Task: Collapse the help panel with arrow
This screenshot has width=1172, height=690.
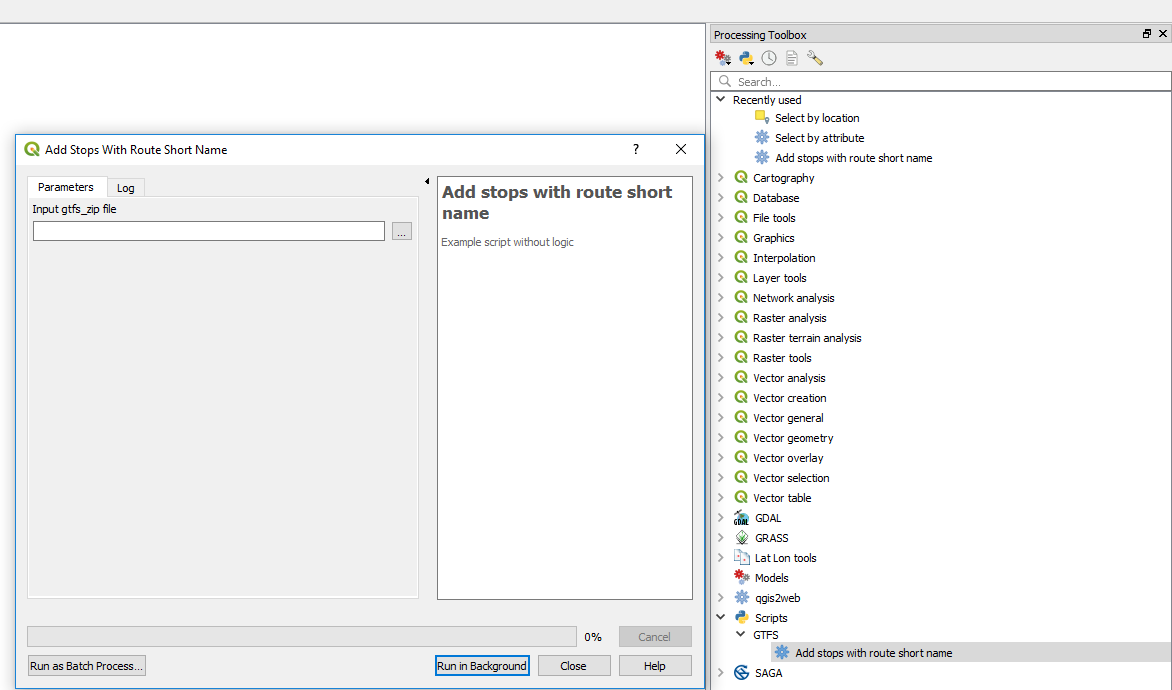Action: (427, 182)
